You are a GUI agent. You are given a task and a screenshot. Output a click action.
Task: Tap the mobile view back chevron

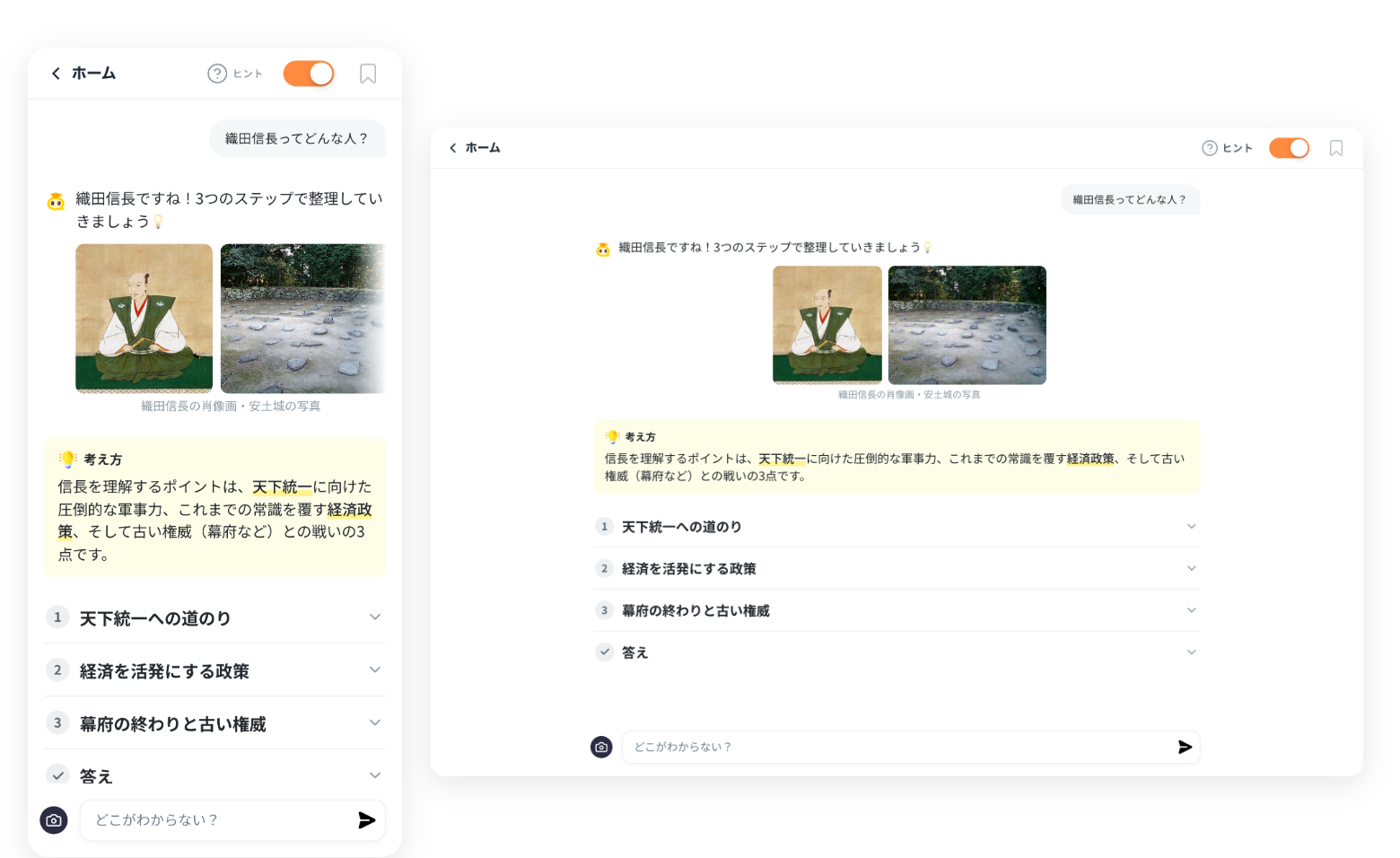(56, 74)
